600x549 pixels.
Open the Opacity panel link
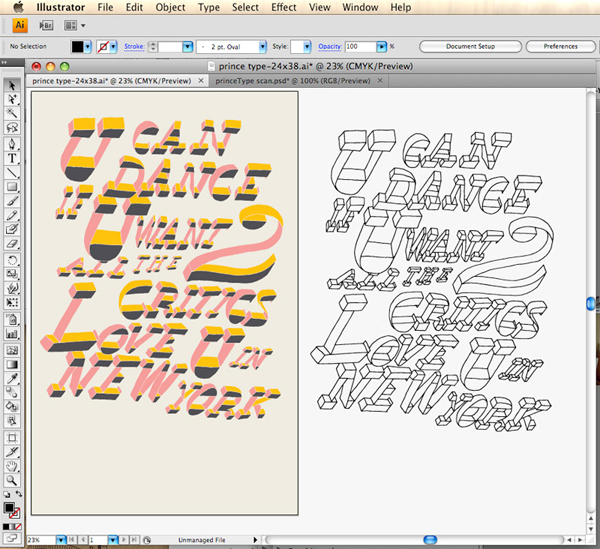(x=329, y=46)
